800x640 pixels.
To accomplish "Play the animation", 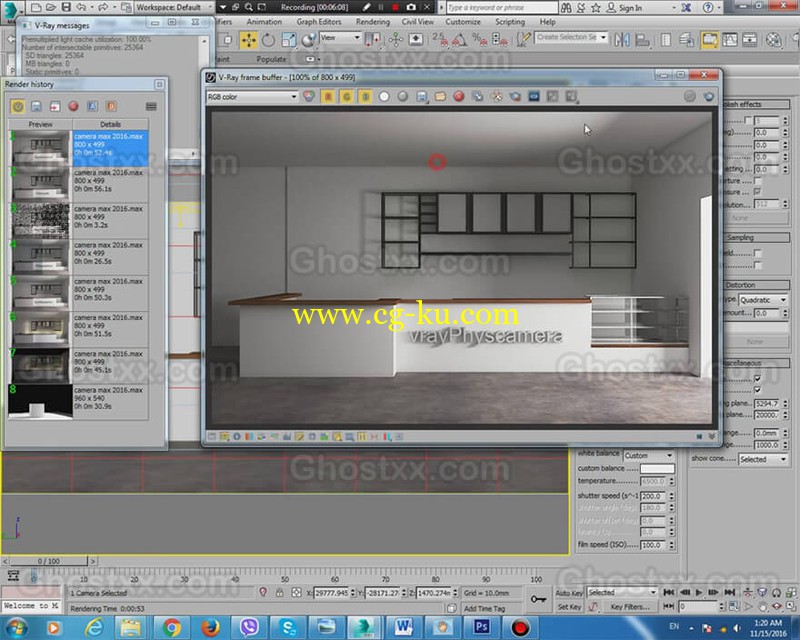I will (x=699, y=593).
